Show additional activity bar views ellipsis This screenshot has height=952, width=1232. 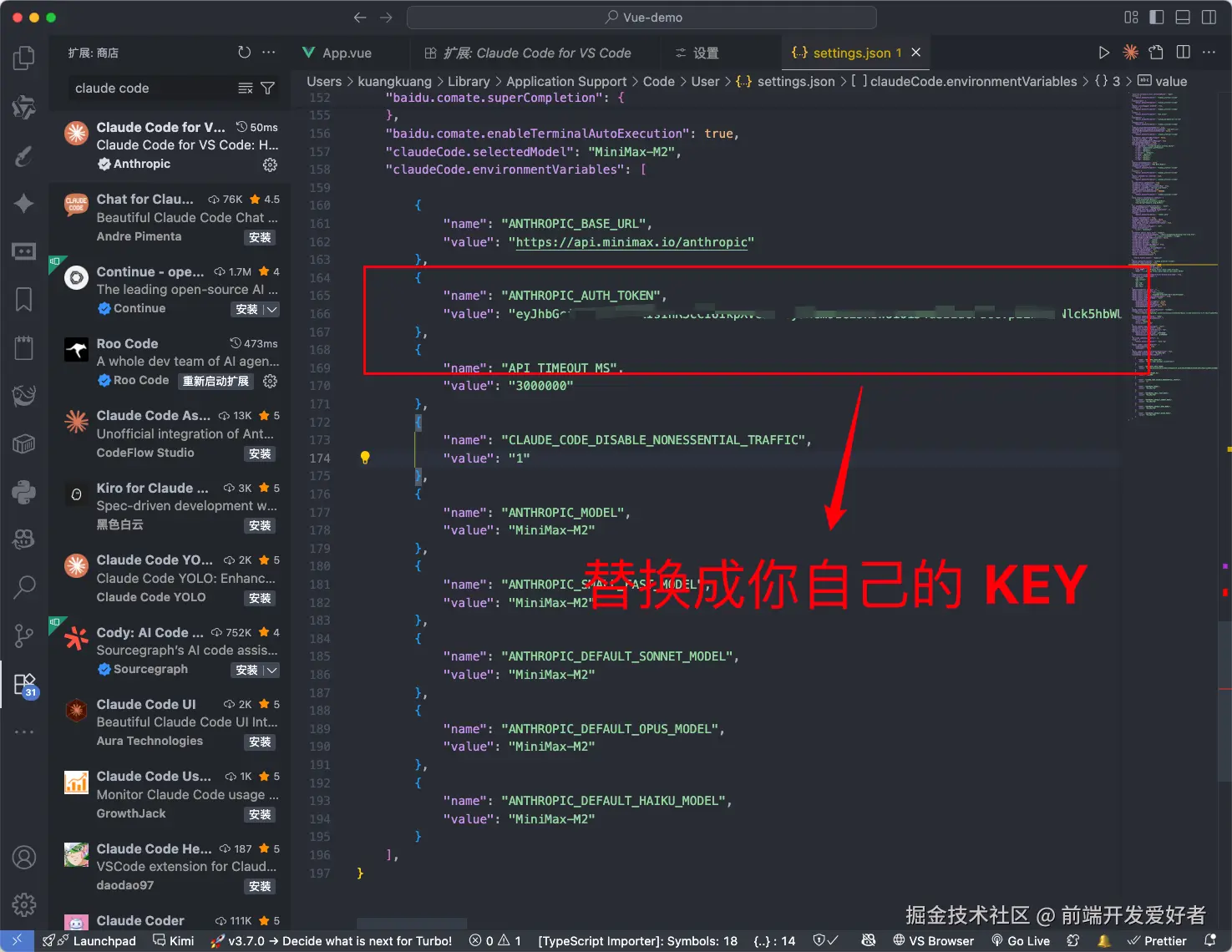[x=24, y=732]
